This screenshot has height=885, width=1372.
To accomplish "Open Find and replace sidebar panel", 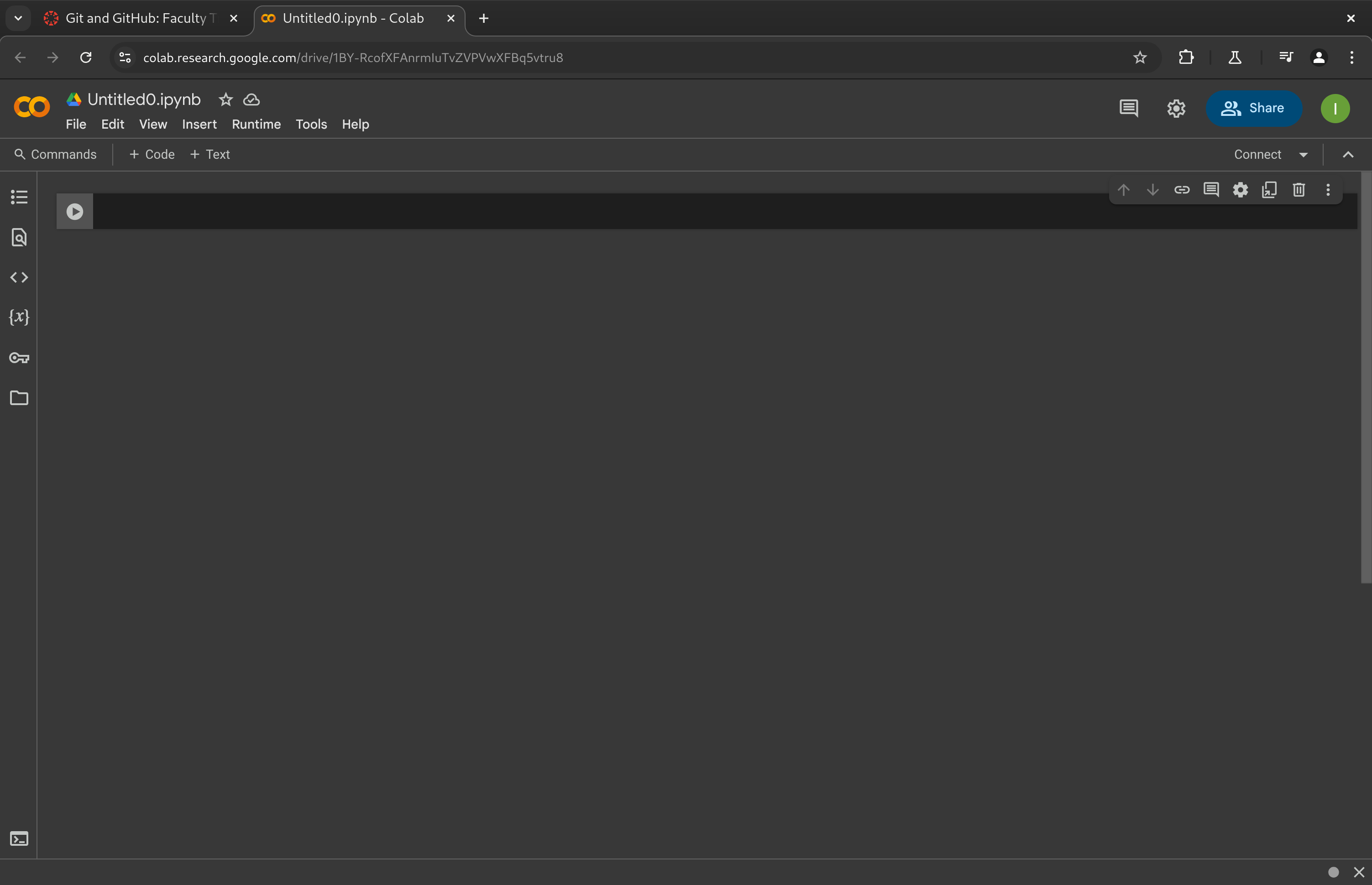I will 19,237.
